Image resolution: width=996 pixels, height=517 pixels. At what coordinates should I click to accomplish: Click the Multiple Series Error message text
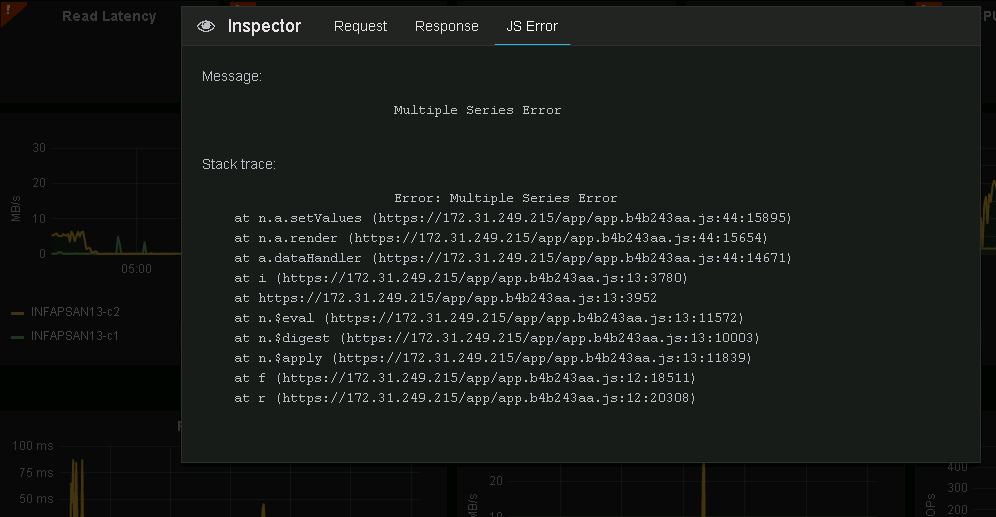477,110
